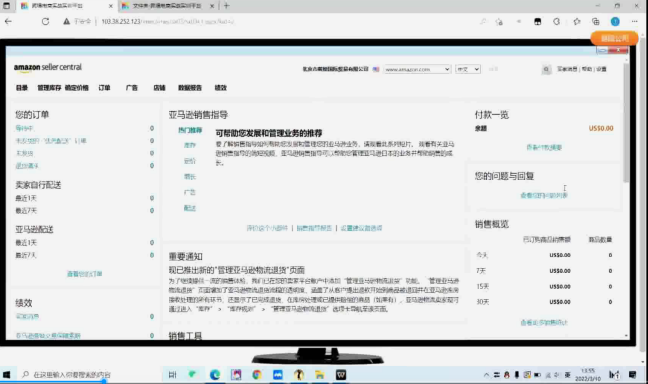Viewport: 648px width, 384px height.
Task: Click the not-secure warning triangle icon
Action: (x=66, y=21)
